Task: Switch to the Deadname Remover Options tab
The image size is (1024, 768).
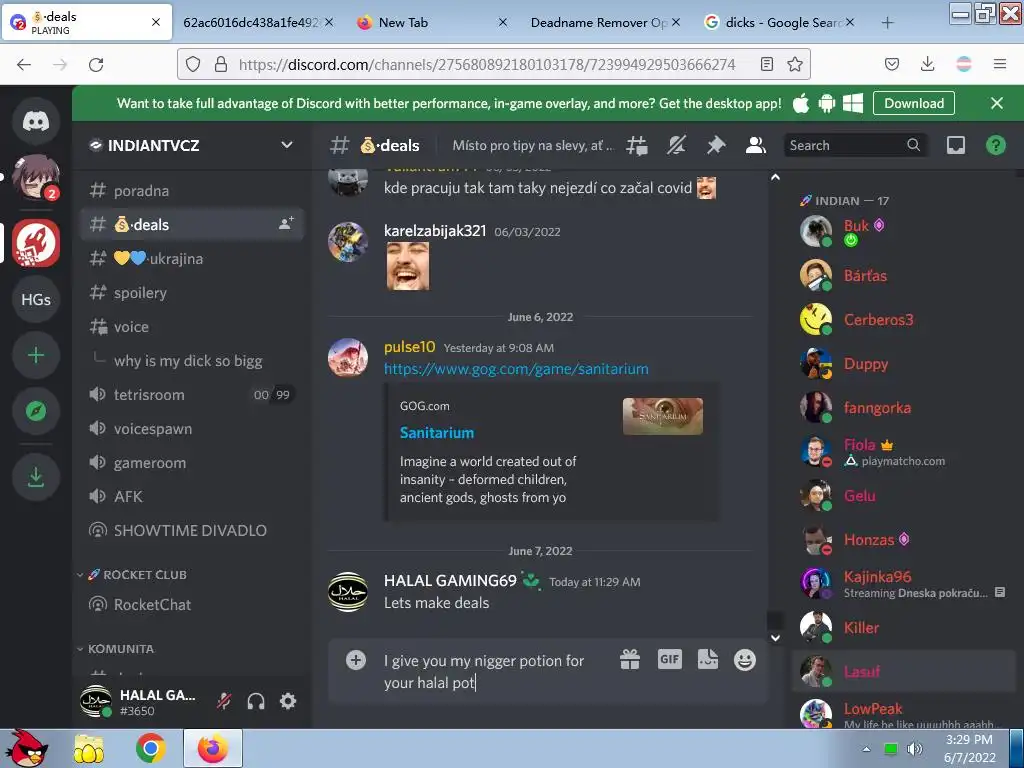Action: click(604, 22)
